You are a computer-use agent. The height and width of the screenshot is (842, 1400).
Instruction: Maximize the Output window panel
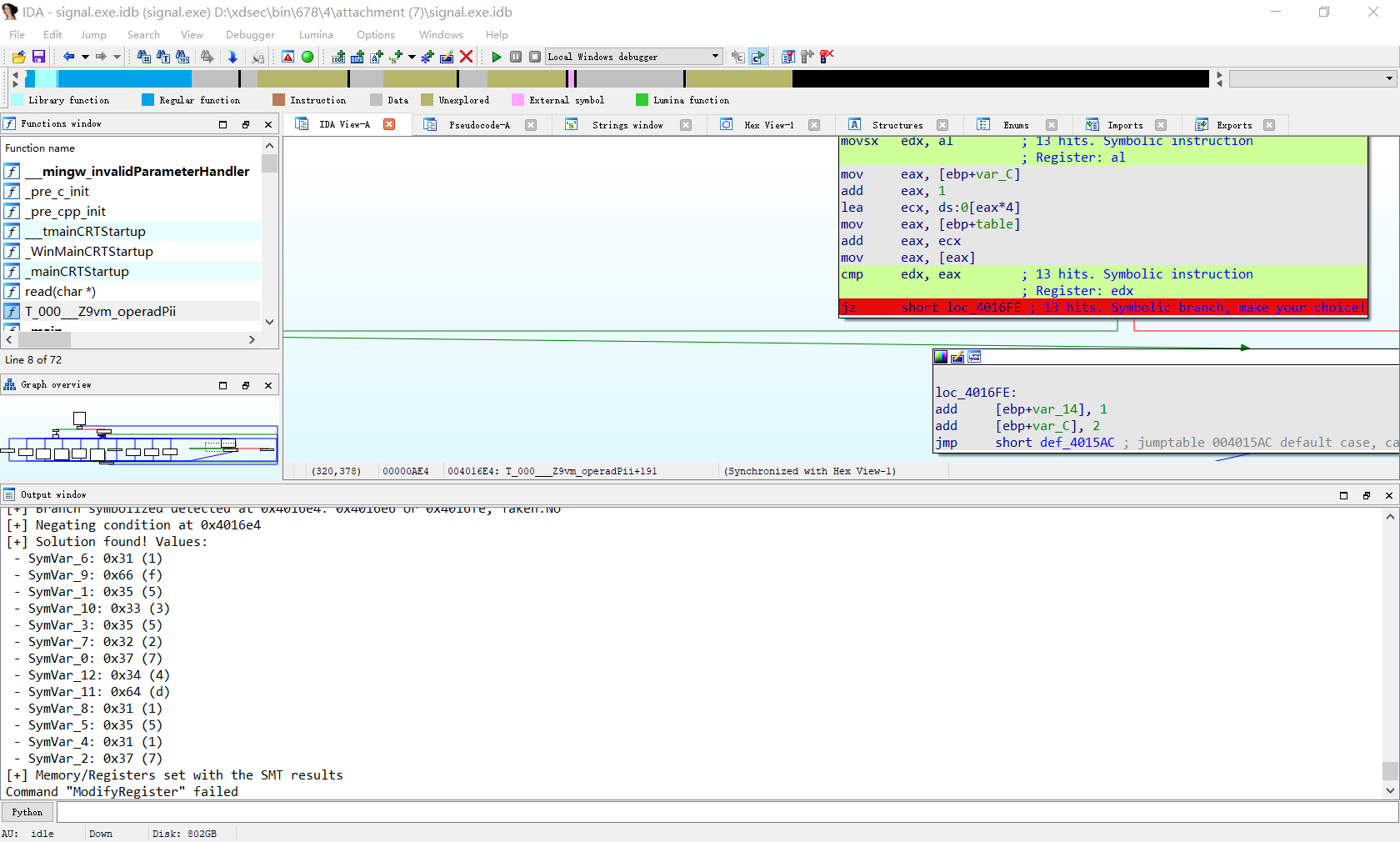point(1343,495)
